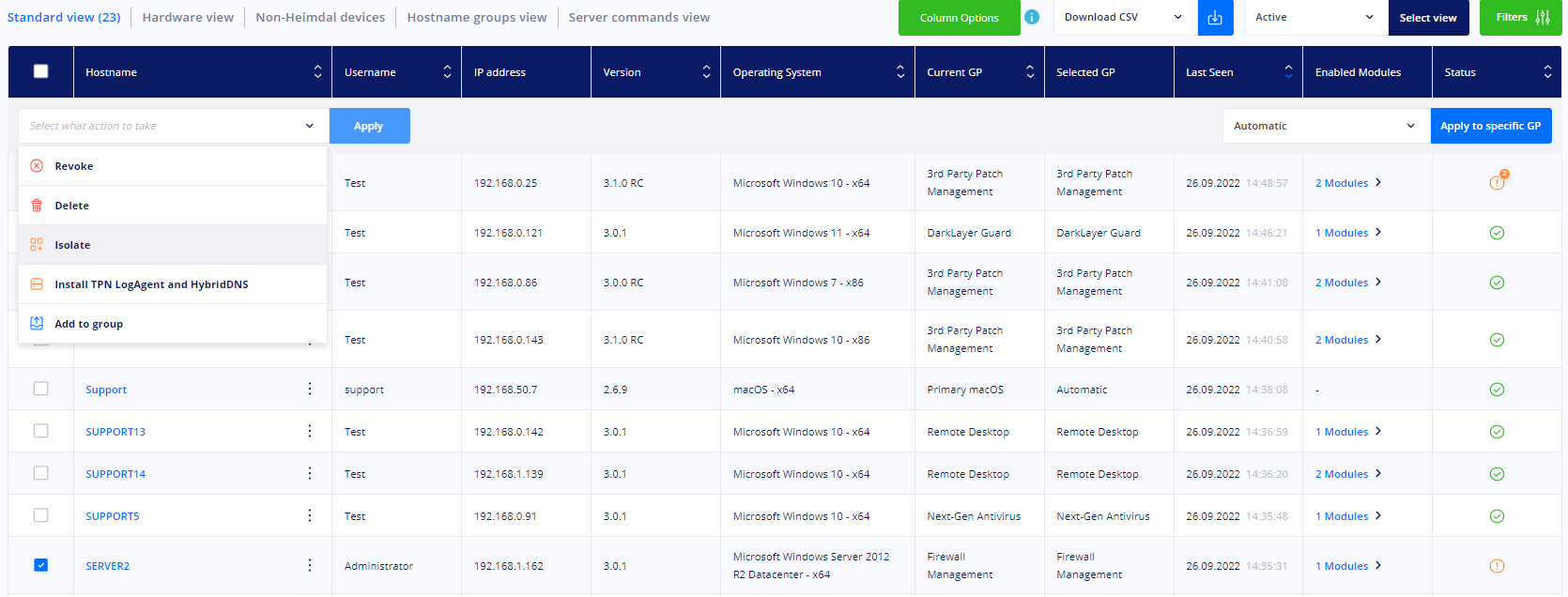1568x597 pixels.
Task: Click the green status check for 192.168.0.143
Action: pyautogui.click(x=1498, y=340)
